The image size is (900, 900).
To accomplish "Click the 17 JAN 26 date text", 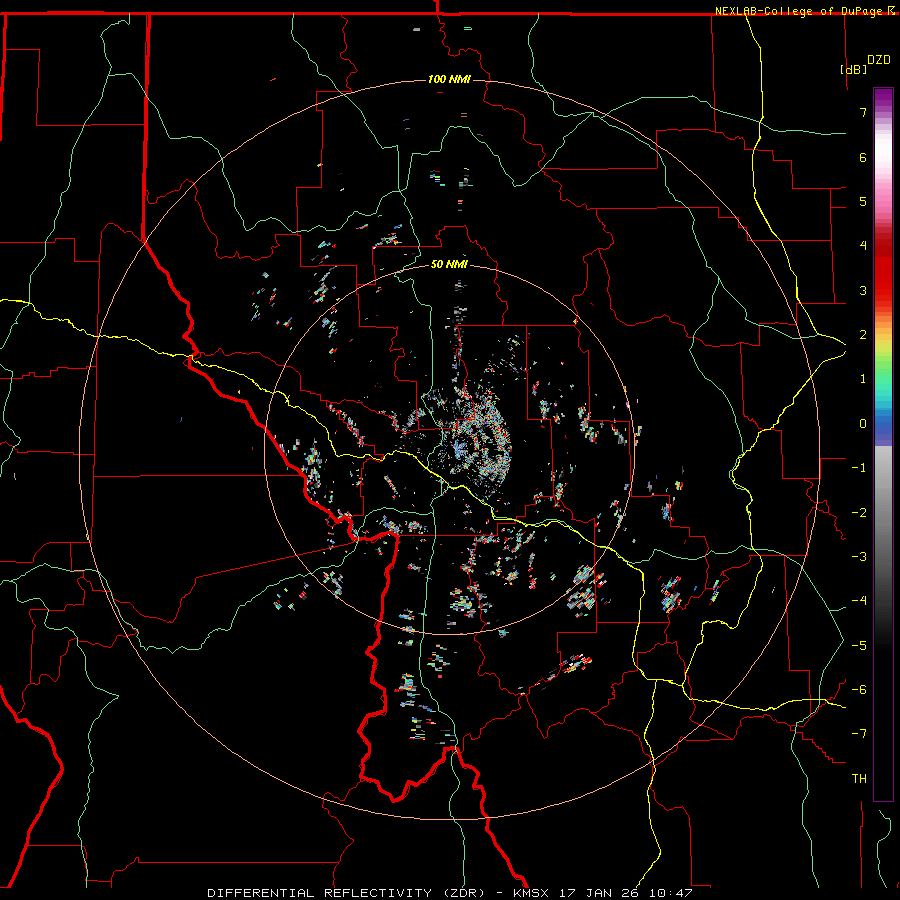I will [599, 893].
